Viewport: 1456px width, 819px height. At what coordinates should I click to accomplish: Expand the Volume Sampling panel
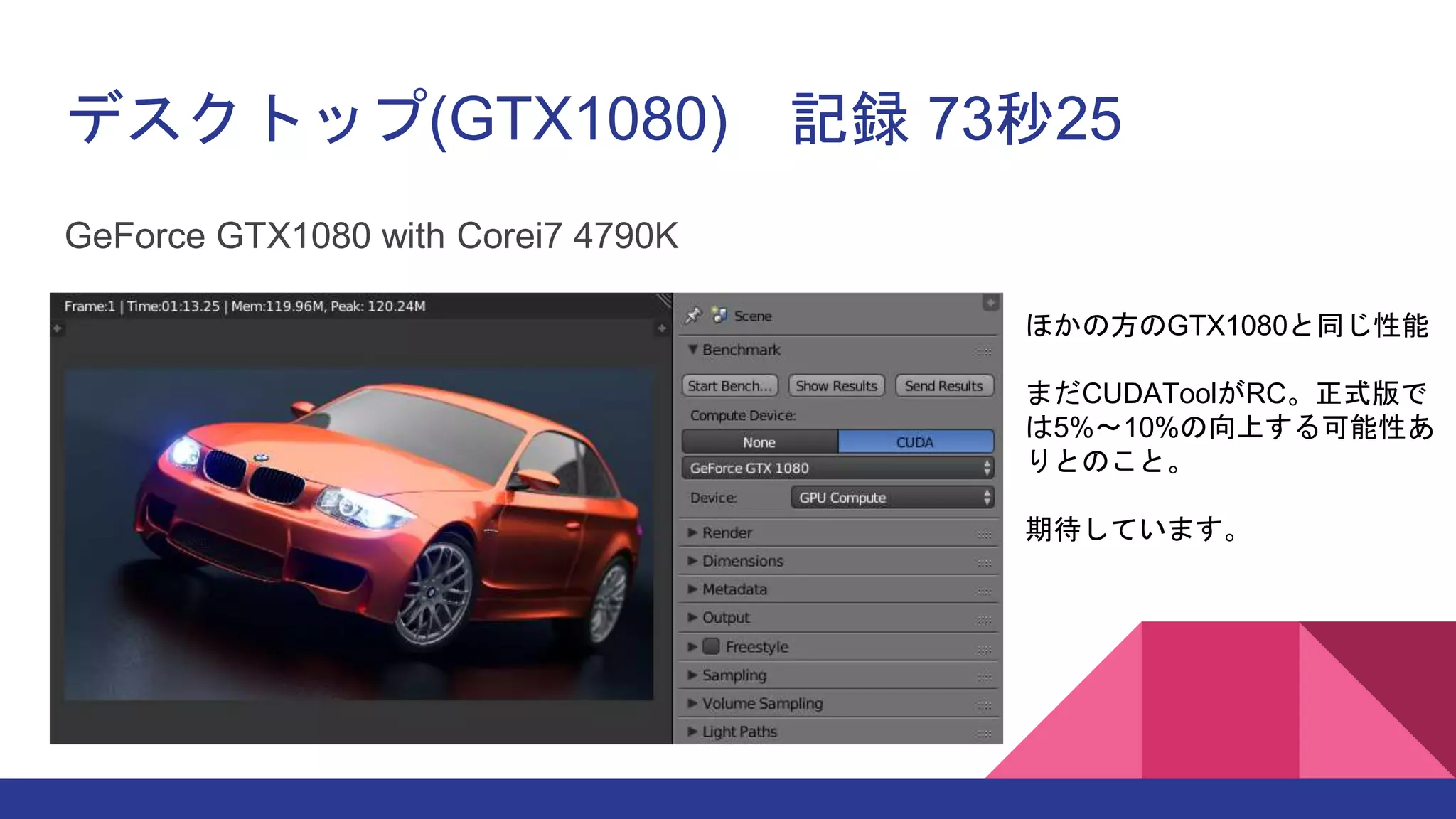692,703
